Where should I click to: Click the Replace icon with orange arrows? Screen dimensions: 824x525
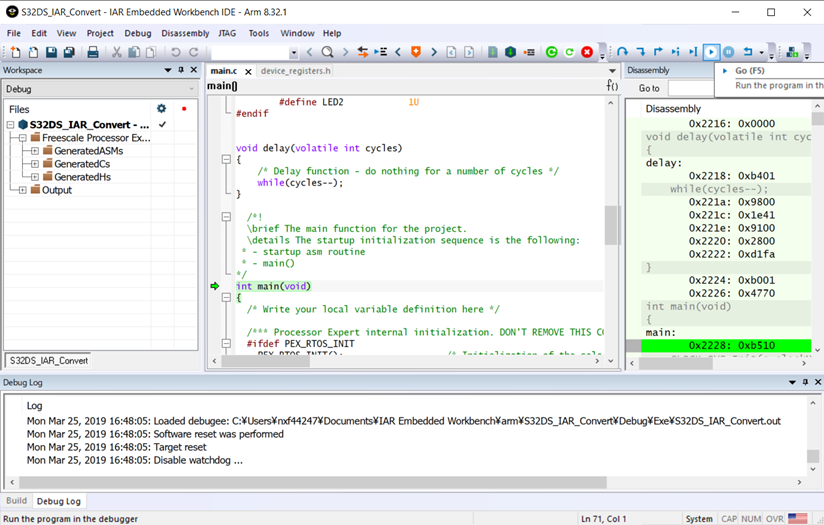coord(363,52)
